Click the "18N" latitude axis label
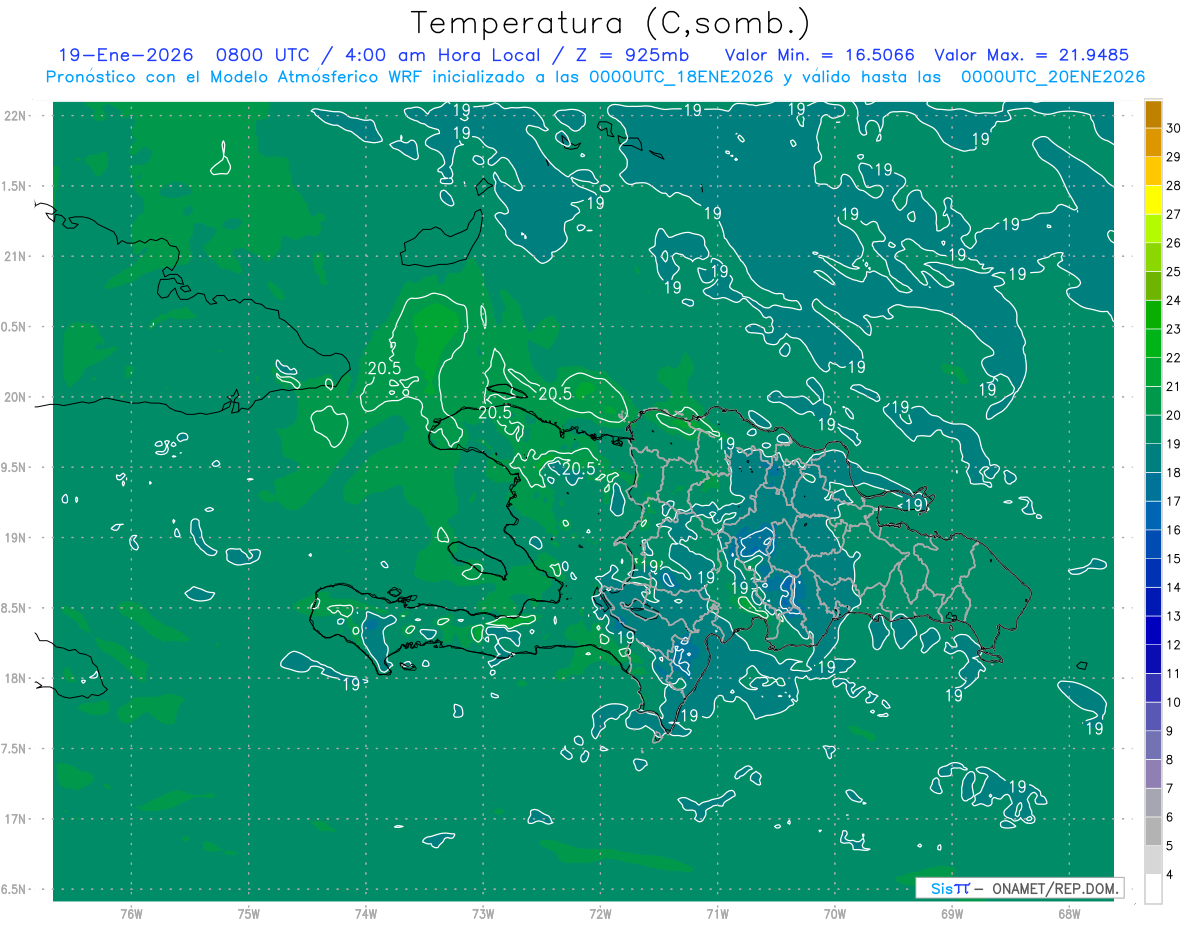 [15, 679]
